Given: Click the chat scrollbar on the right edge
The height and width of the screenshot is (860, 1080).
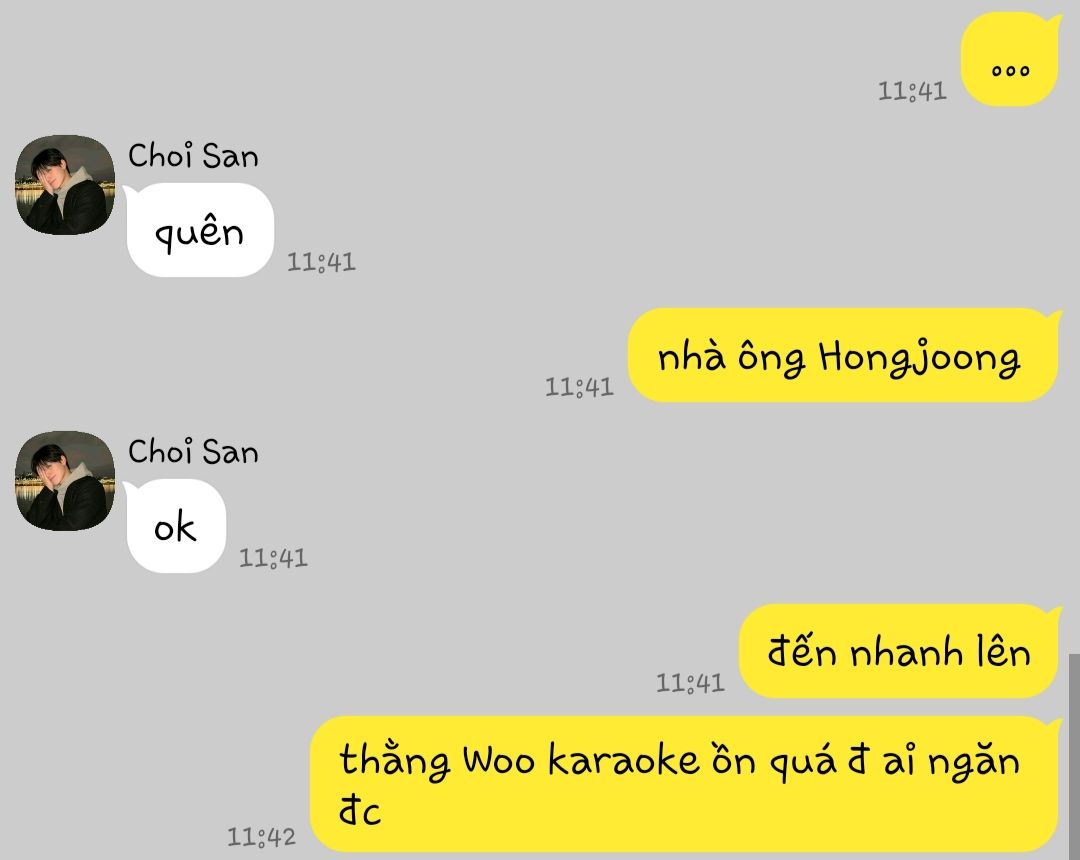Looking at the screenshot, I should click(1074, 756).
